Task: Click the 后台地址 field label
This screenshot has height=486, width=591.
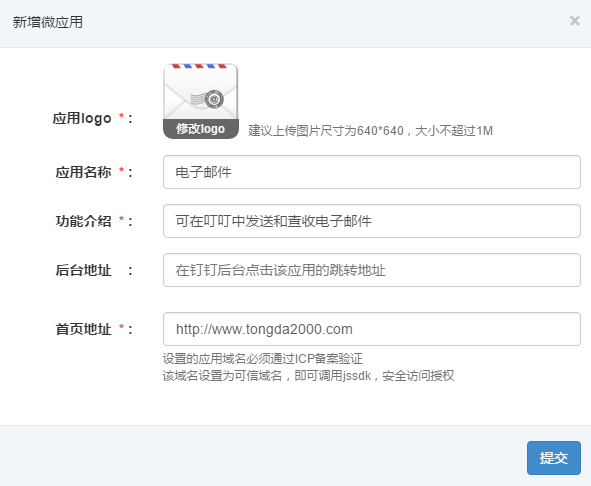Action: coord(83,270)
